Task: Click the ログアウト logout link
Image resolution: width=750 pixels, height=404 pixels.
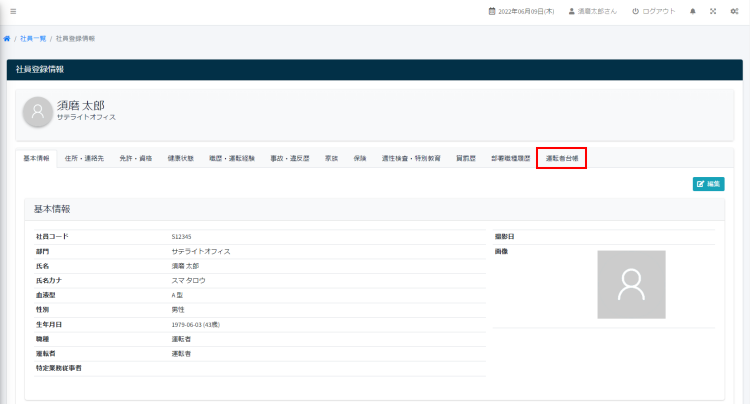Action: tap(653, 11)
